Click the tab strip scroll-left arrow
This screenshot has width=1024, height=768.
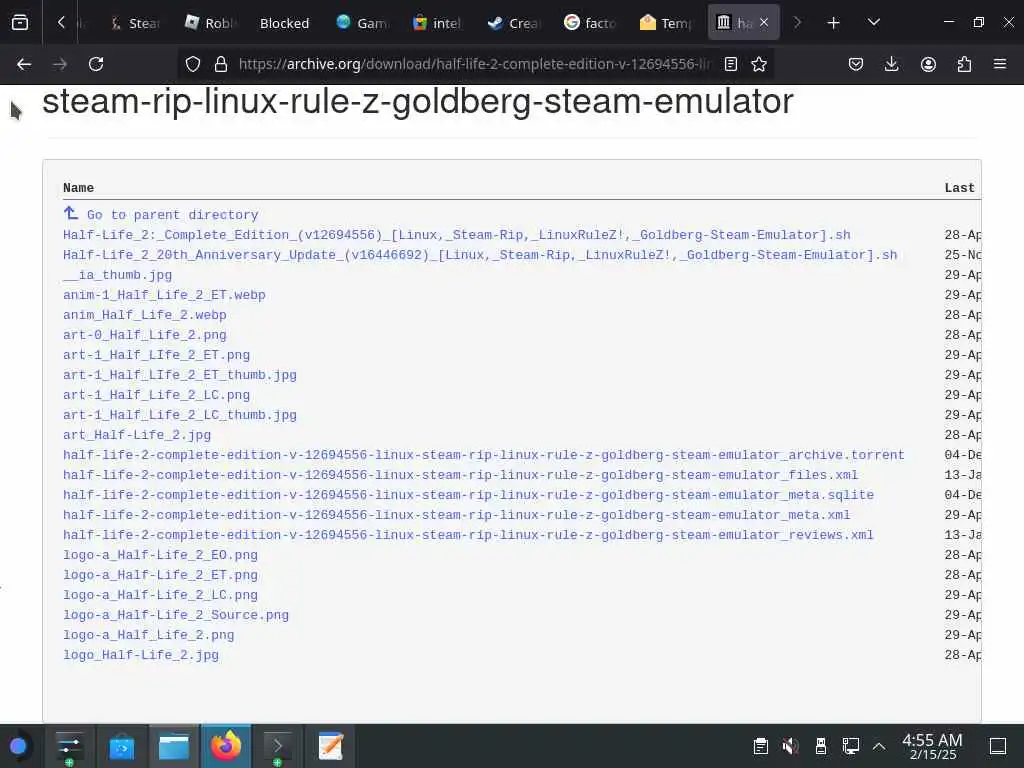61,23
